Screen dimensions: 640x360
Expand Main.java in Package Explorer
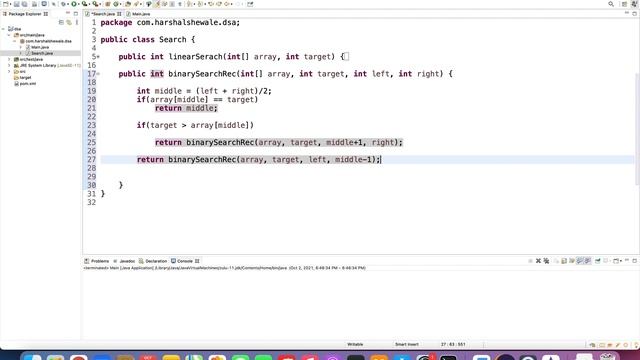[x=21, y=47]
